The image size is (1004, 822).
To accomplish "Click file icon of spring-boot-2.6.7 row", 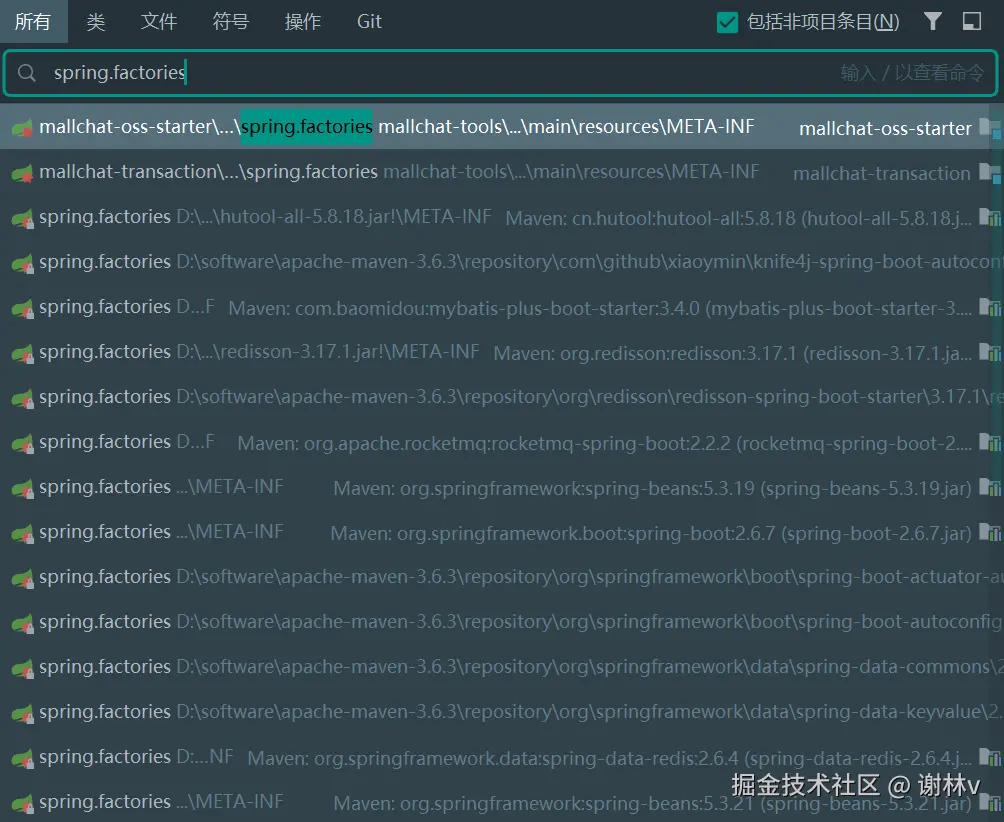I will click(x=22, y=533).
